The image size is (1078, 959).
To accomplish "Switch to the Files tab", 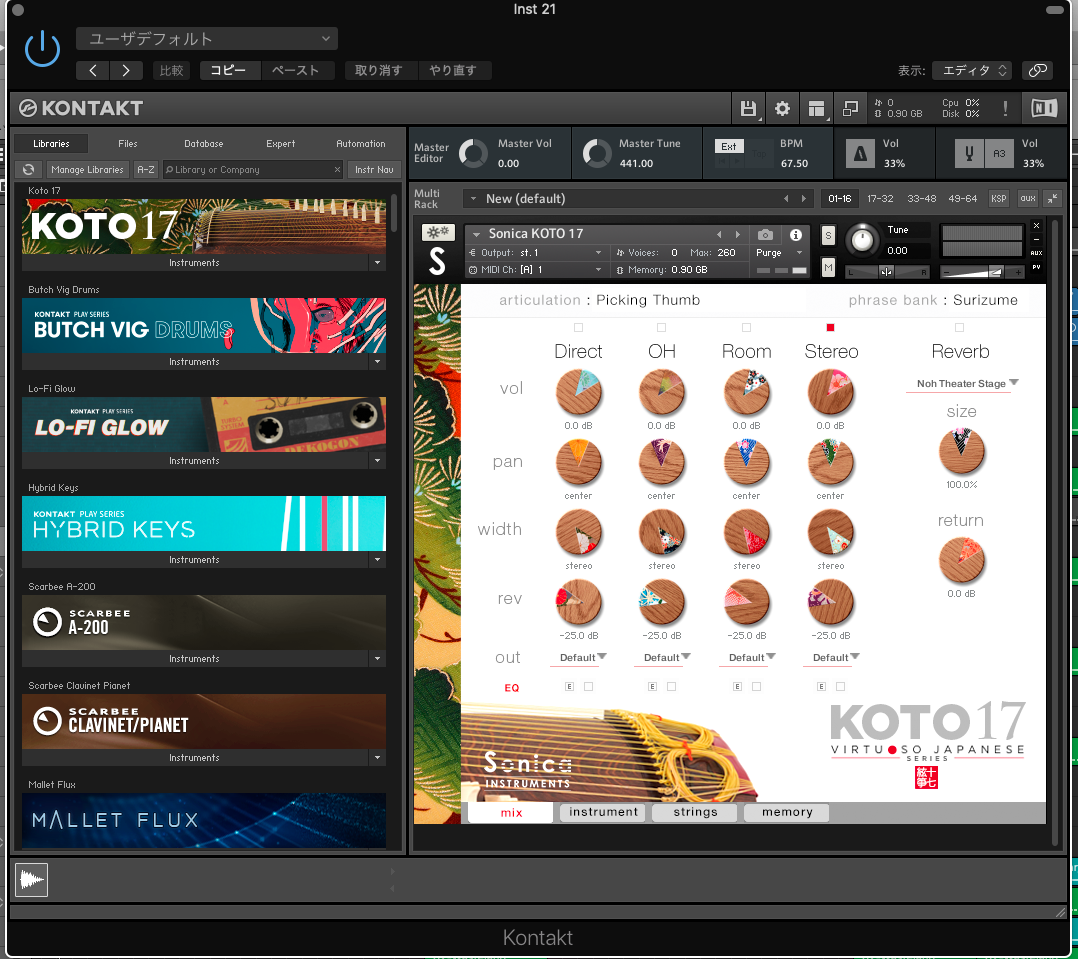I will click(128, 144).
